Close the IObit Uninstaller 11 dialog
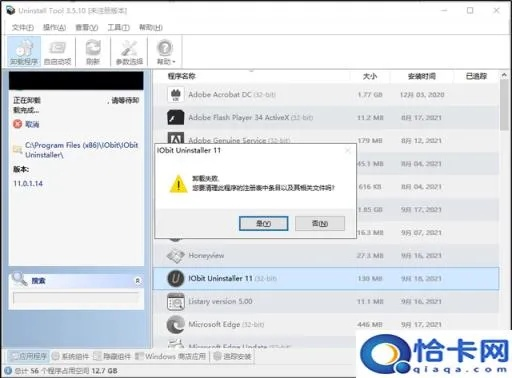512x378 pixels. (x=348, y=151)
